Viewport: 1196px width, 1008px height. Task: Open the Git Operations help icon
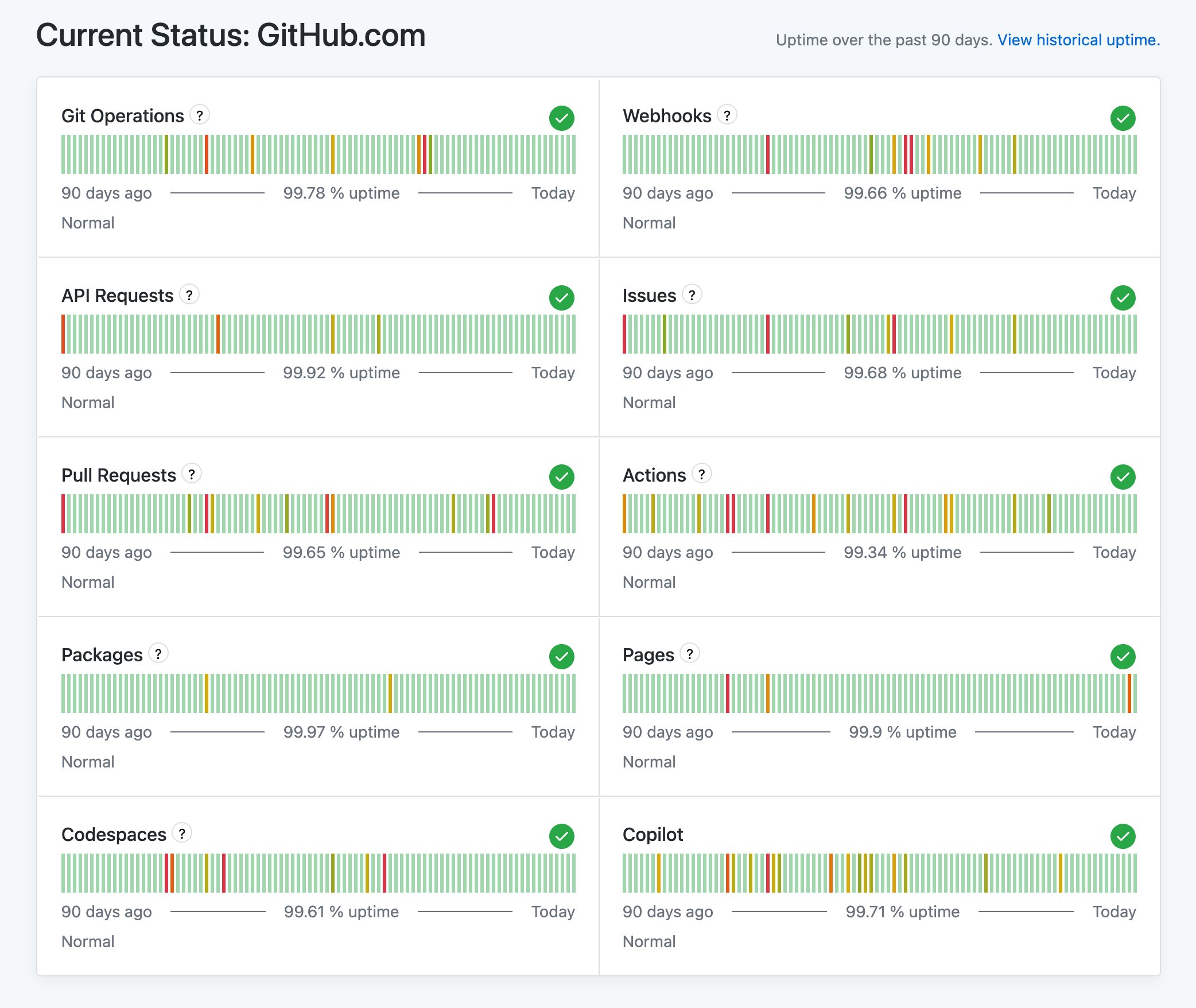[x=199, y=115]
